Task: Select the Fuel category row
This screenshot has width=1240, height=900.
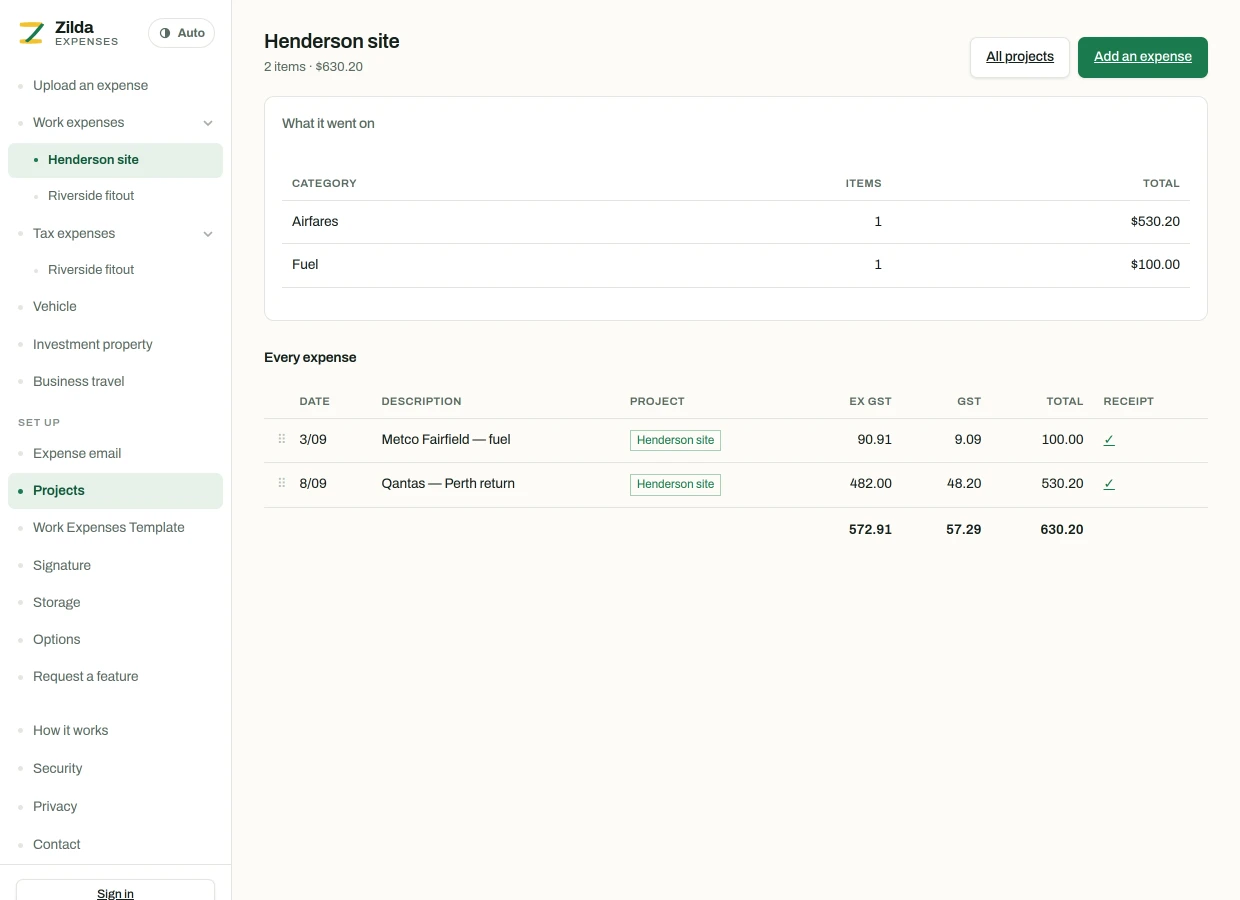Action: pos(736,265)
